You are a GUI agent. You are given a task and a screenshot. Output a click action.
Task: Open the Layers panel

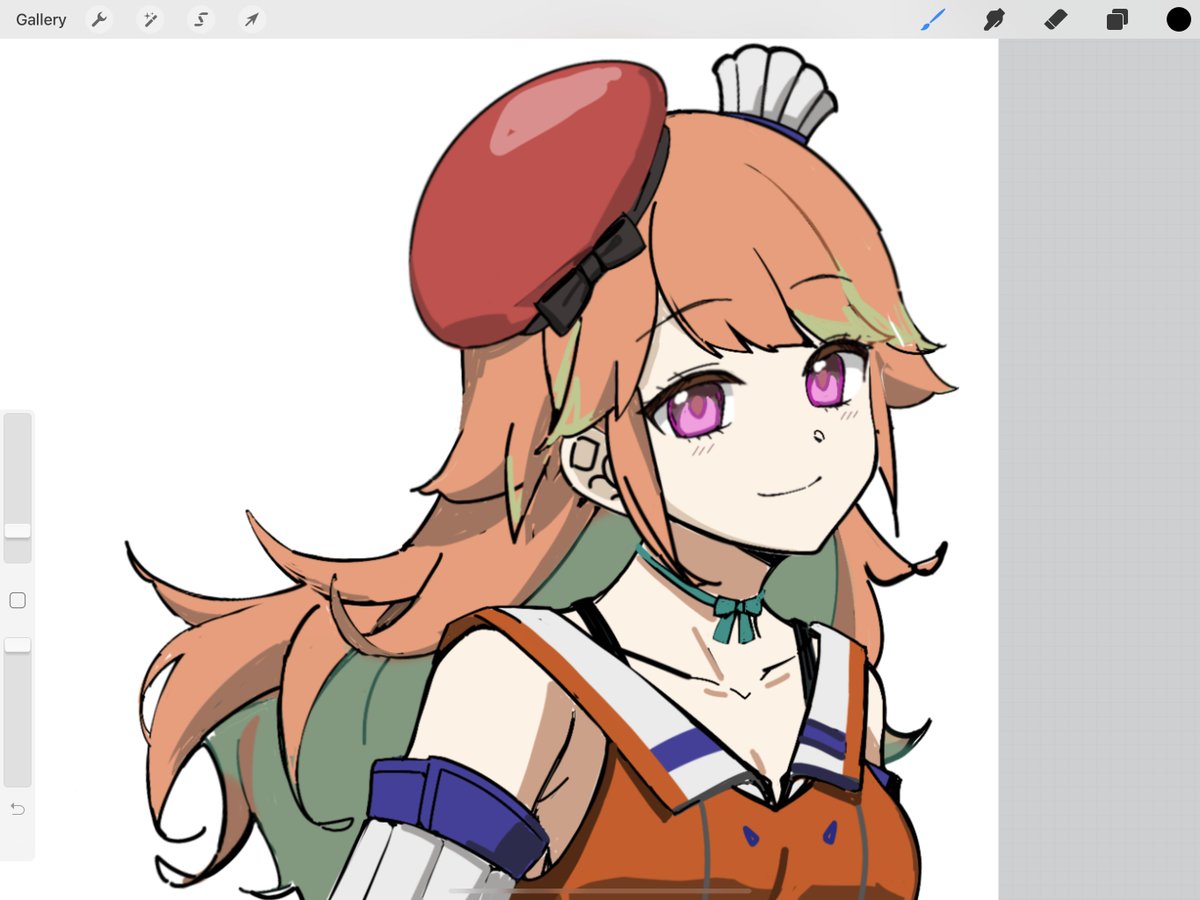(1117, 19)
